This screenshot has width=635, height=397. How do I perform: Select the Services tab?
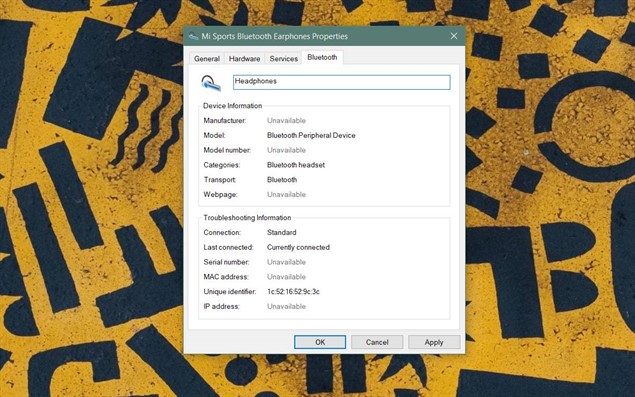pyautogui.click(x=283, y=58)
